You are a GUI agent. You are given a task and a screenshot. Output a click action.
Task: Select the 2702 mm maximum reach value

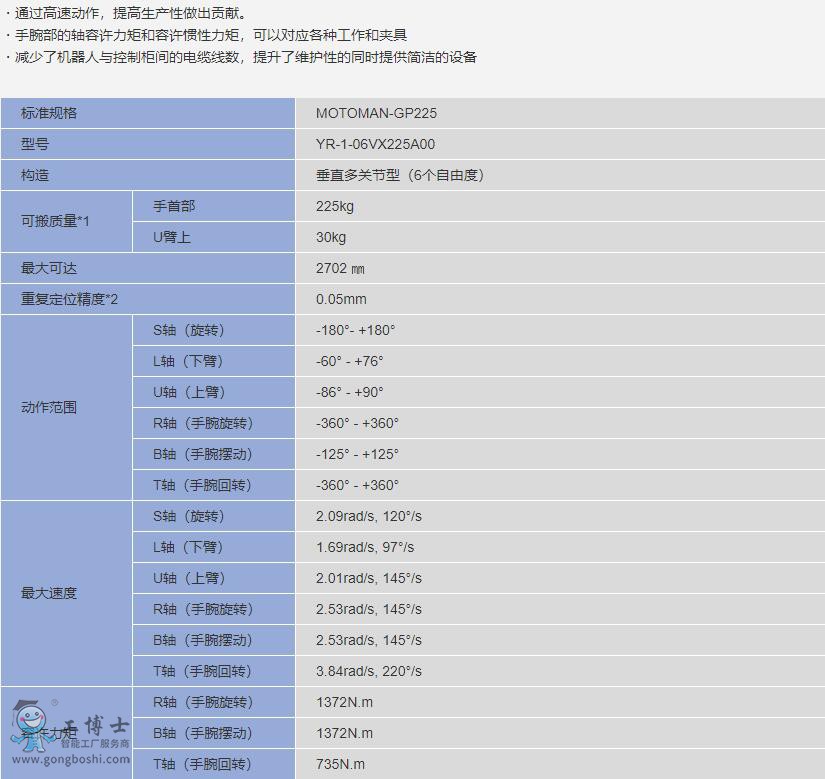click(340, 268)
